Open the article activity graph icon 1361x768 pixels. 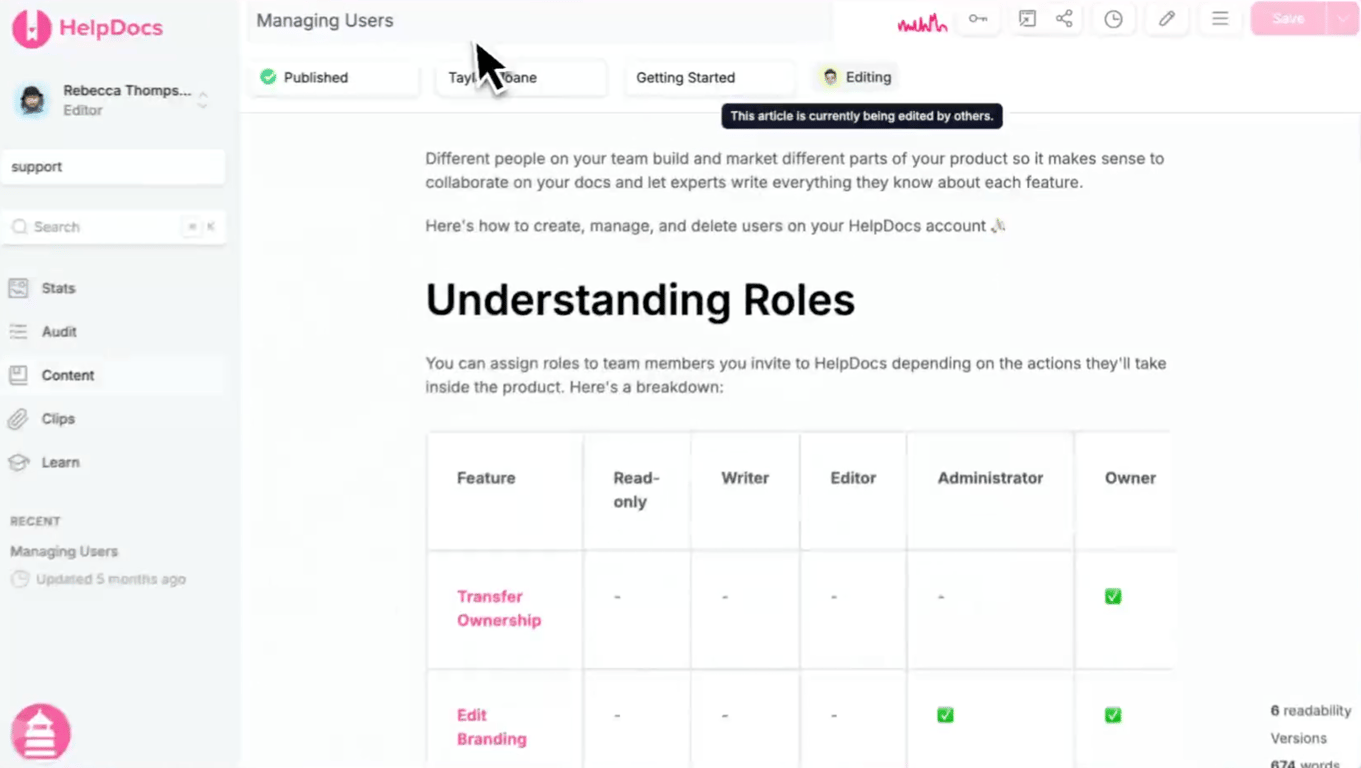coord(920,19)
